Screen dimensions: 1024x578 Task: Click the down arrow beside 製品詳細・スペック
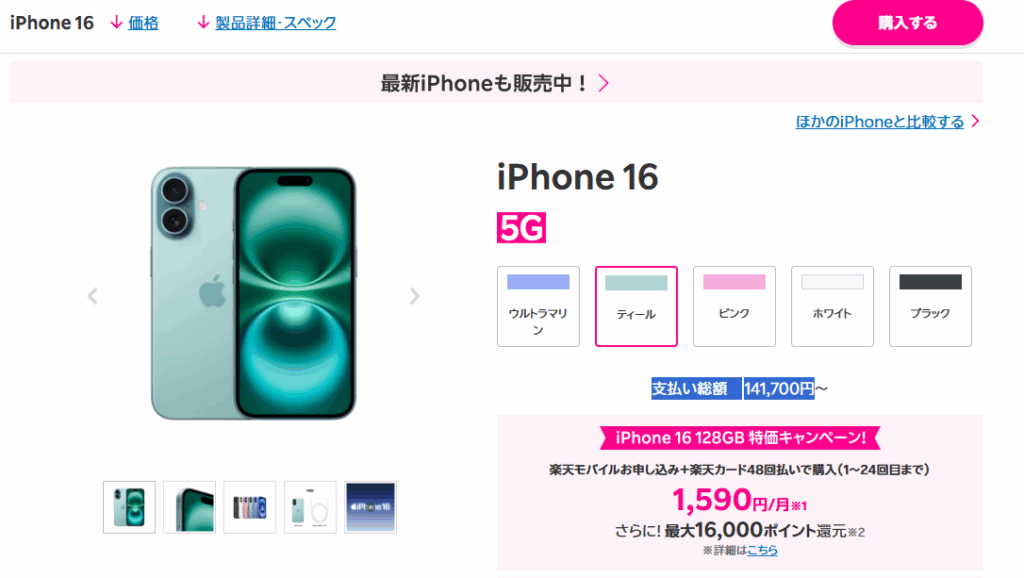point(203,23)
